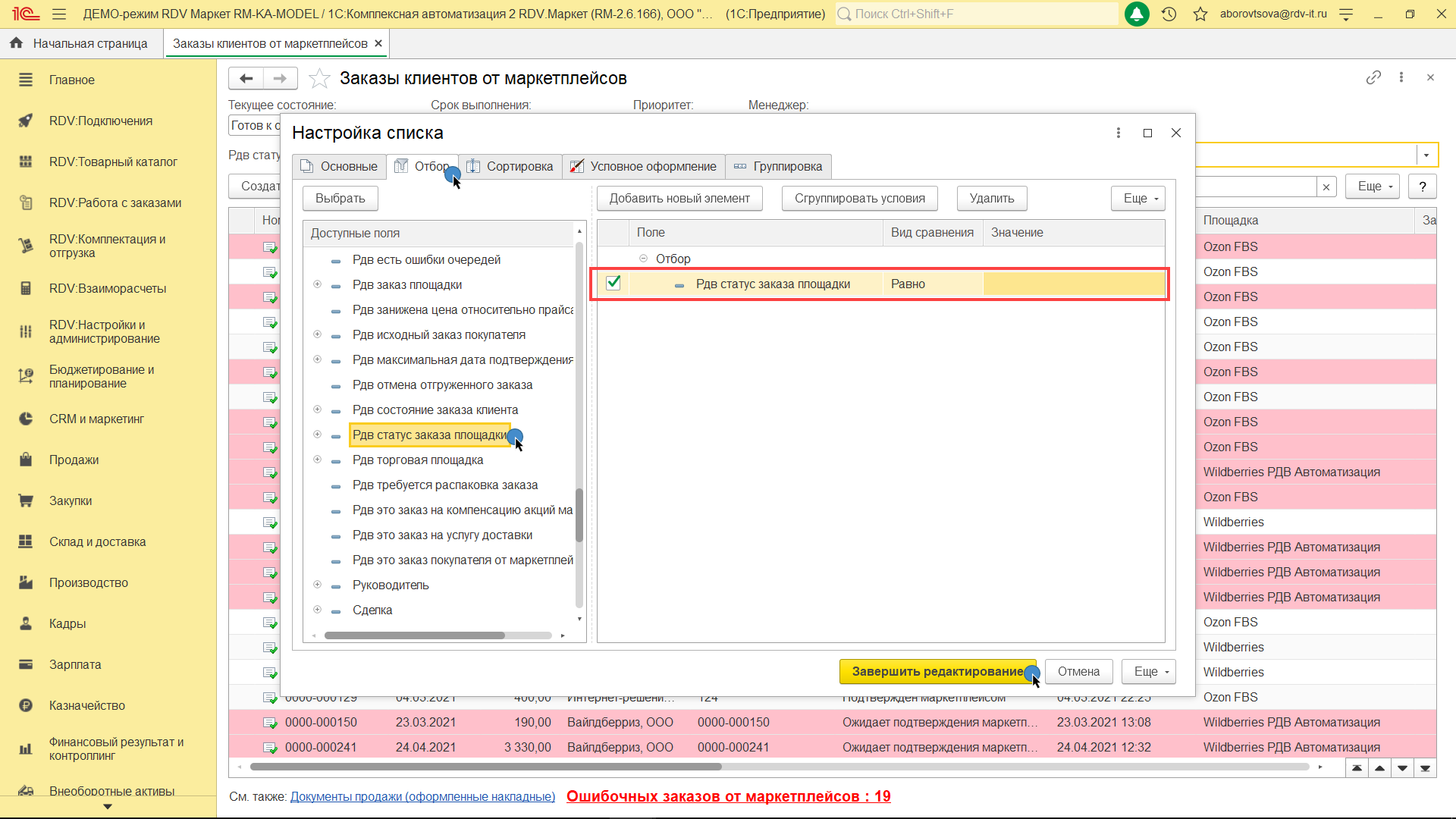Viewport: 1456px width, 819px height.
Task: Open RDV:Подключения rocket section
Action: 26,121
